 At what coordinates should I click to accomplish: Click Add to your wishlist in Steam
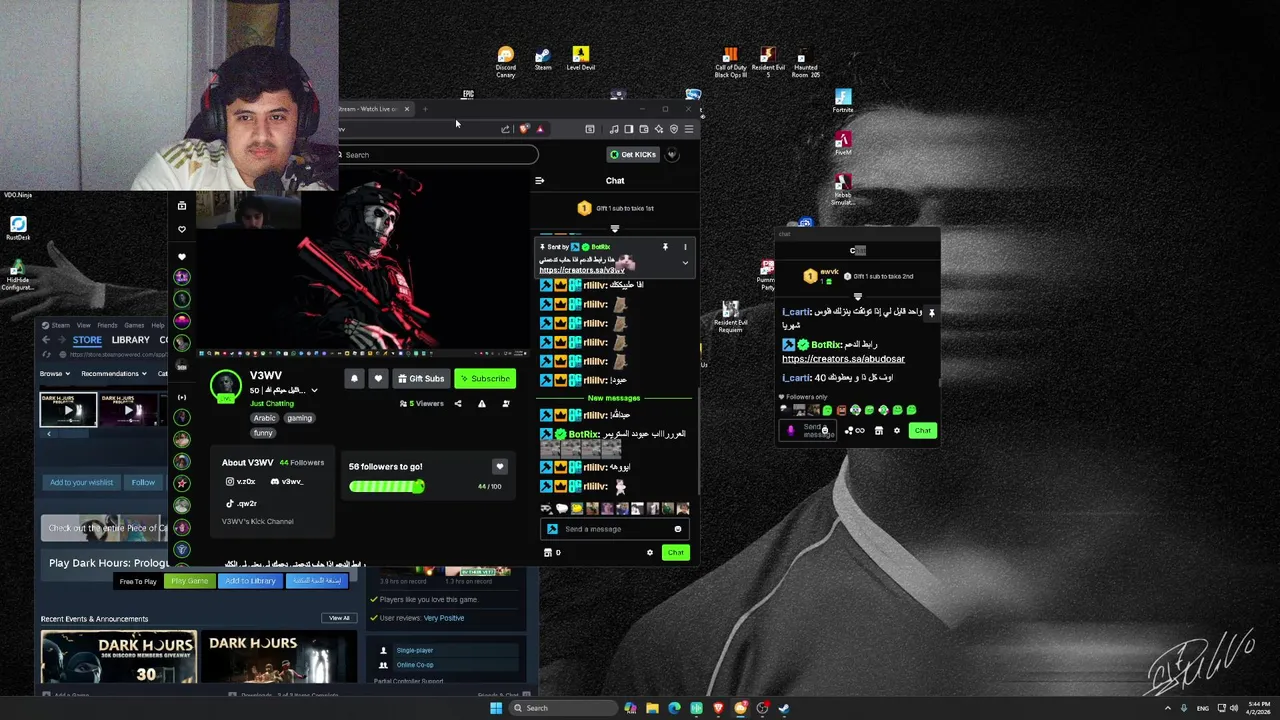(x=82, y=482)
